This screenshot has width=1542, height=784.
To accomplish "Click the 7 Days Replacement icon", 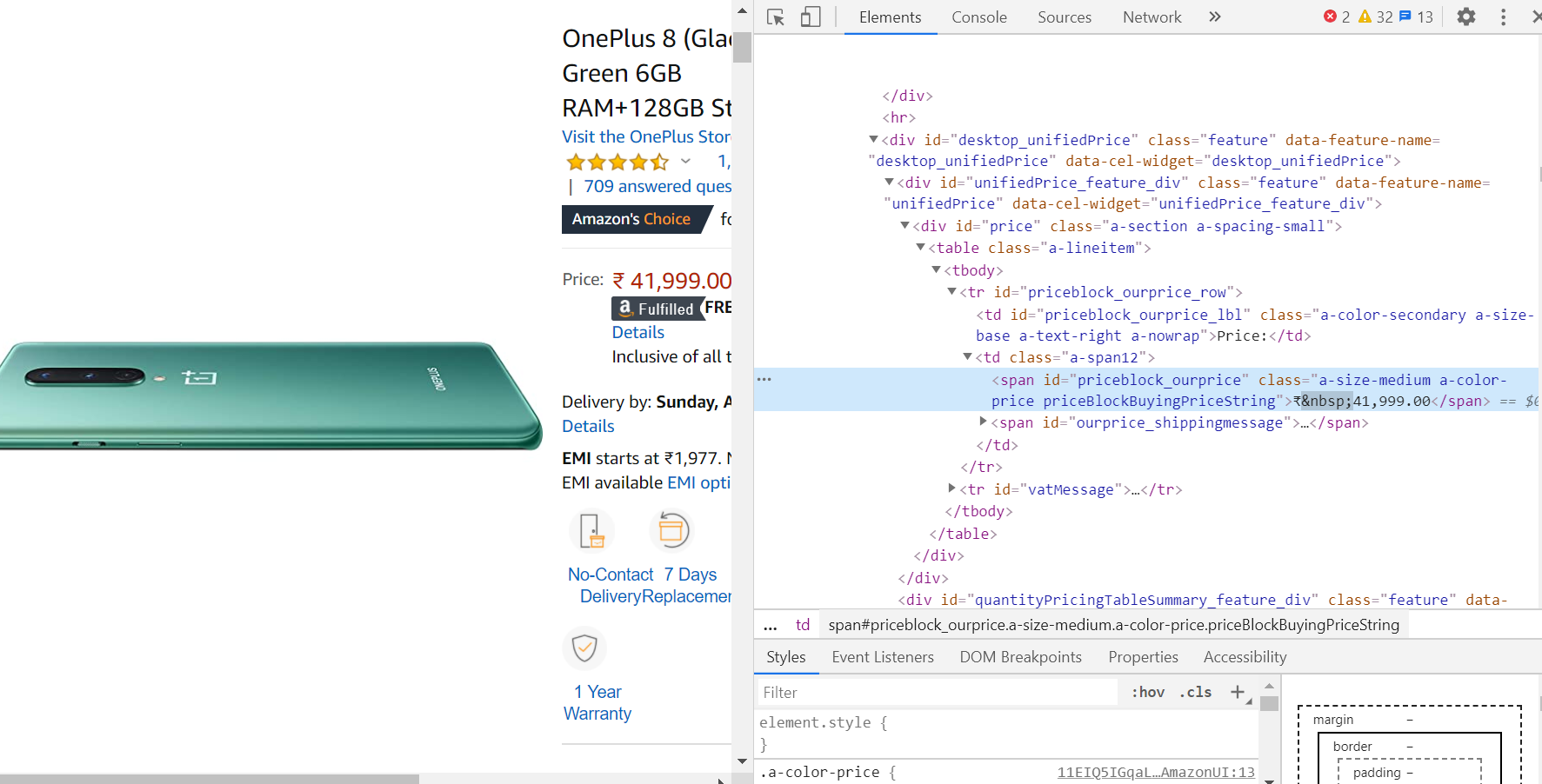I will pyautogui.click(x=672, y=530).
